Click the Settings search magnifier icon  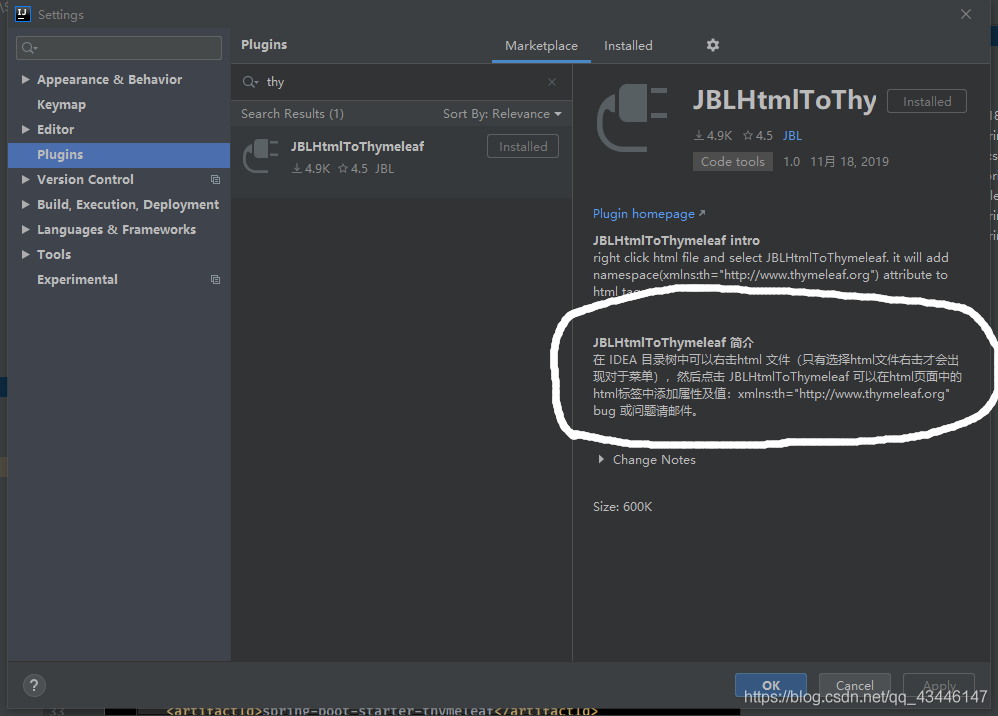coord(29,48)
